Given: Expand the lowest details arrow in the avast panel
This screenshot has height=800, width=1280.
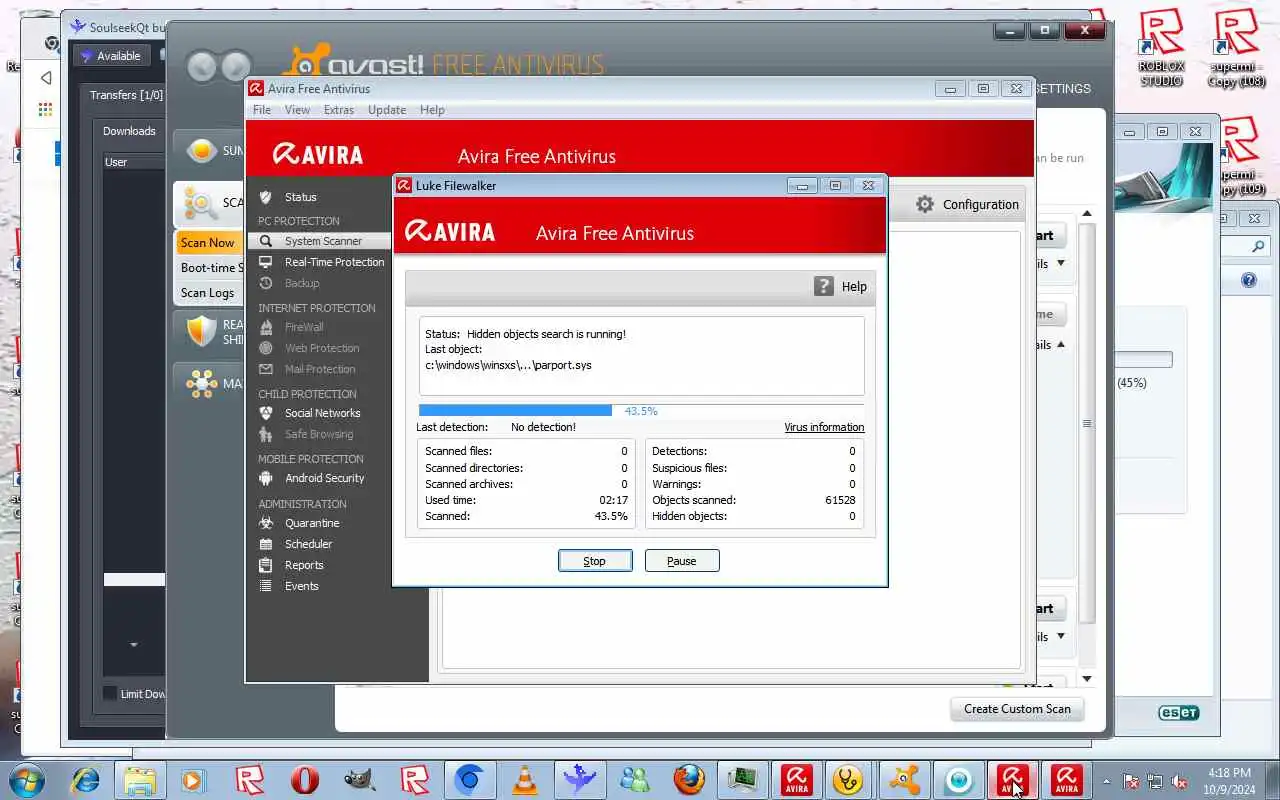Looking at the screenshot, I should pyautogui.click(x=1060, y=637).
